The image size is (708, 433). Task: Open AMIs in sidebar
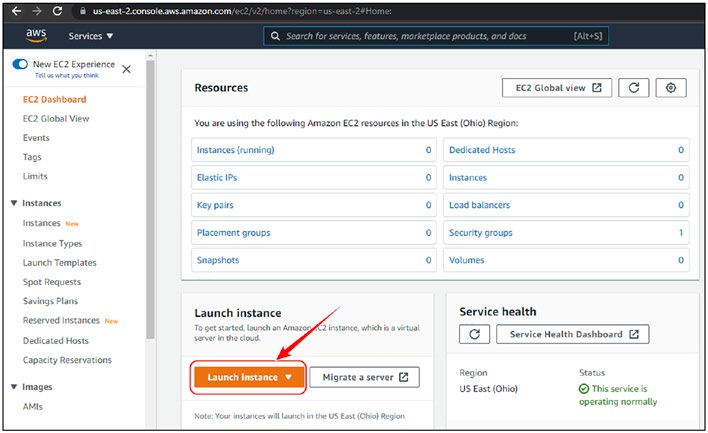(x=33, y=406)
